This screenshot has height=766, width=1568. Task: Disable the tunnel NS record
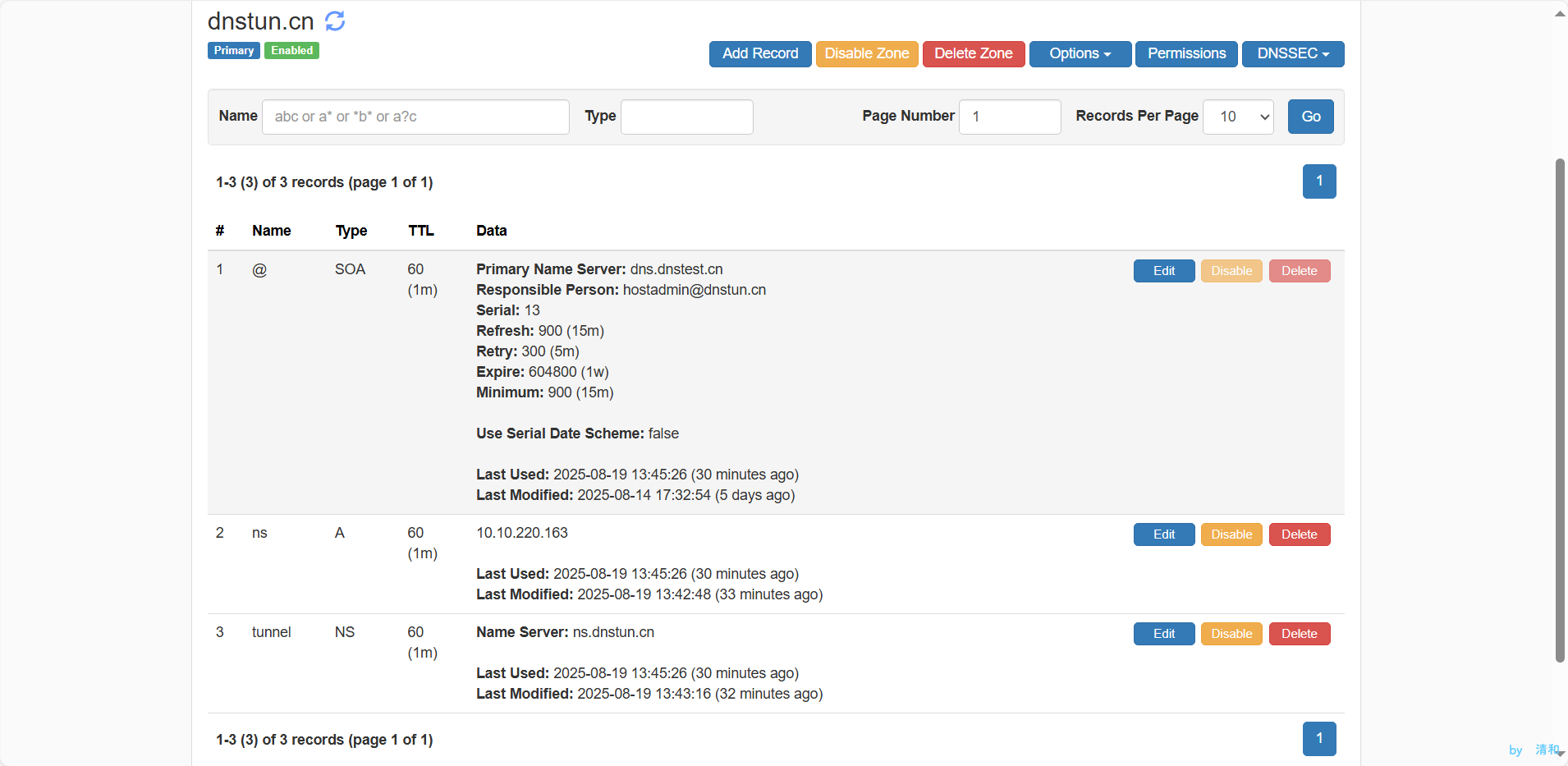1231,634
